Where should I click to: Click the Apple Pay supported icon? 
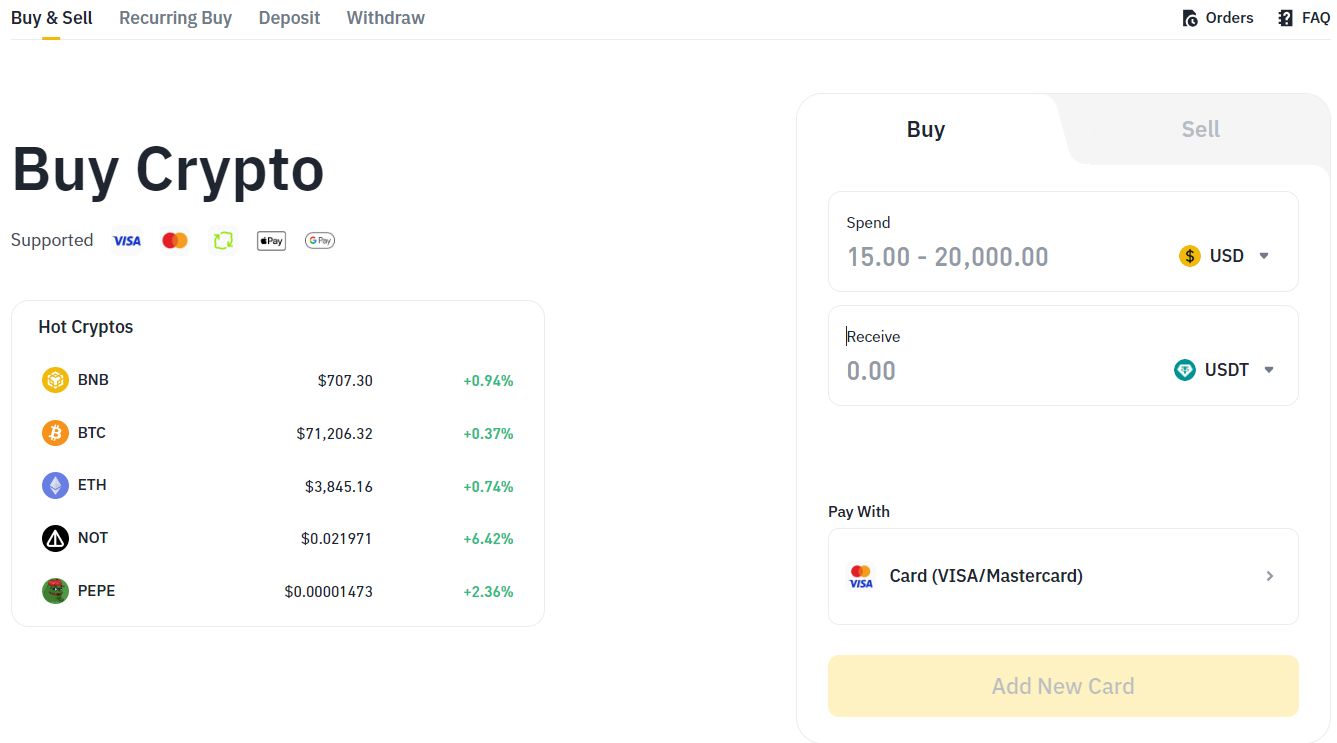(x=271, y=241)
